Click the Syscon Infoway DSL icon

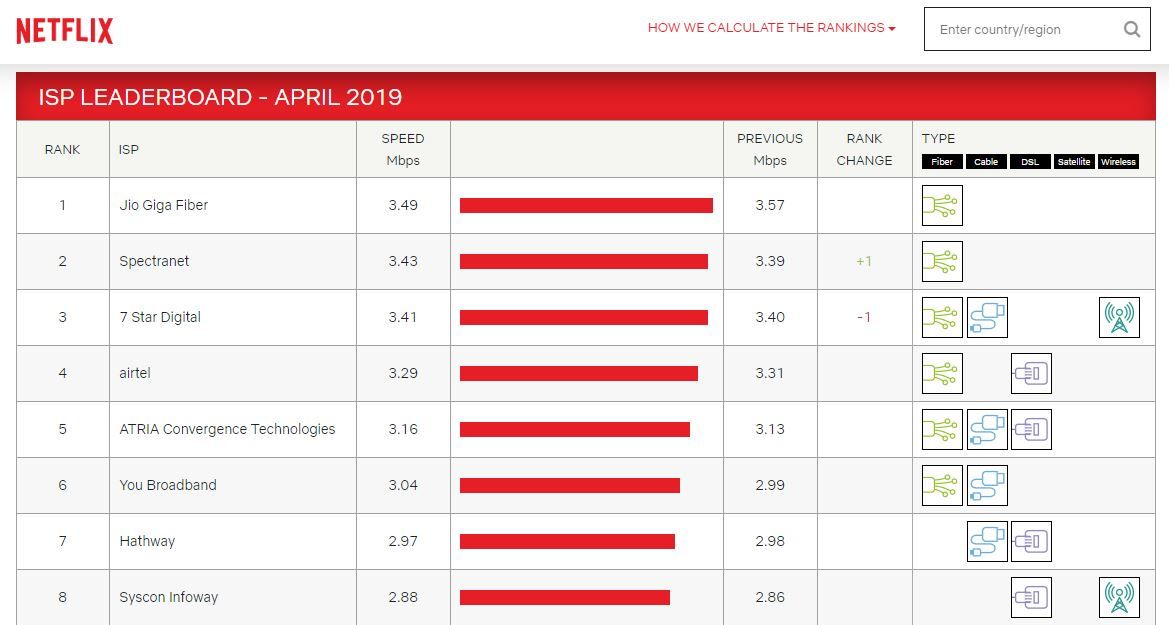pyautogui.click(x=1031, y=597)
